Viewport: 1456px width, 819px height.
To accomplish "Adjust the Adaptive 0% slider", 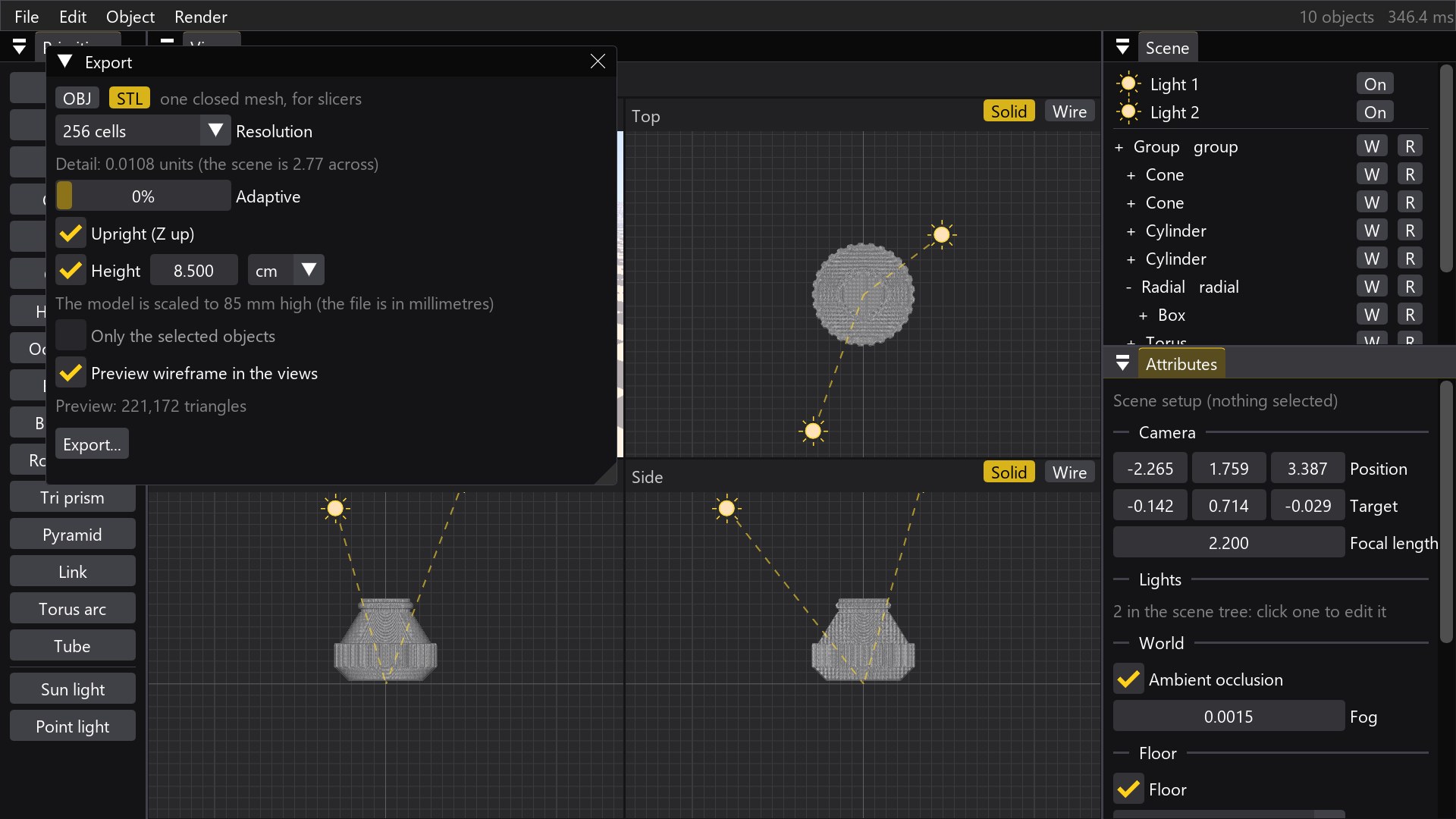I will click(x=143, y=196).
